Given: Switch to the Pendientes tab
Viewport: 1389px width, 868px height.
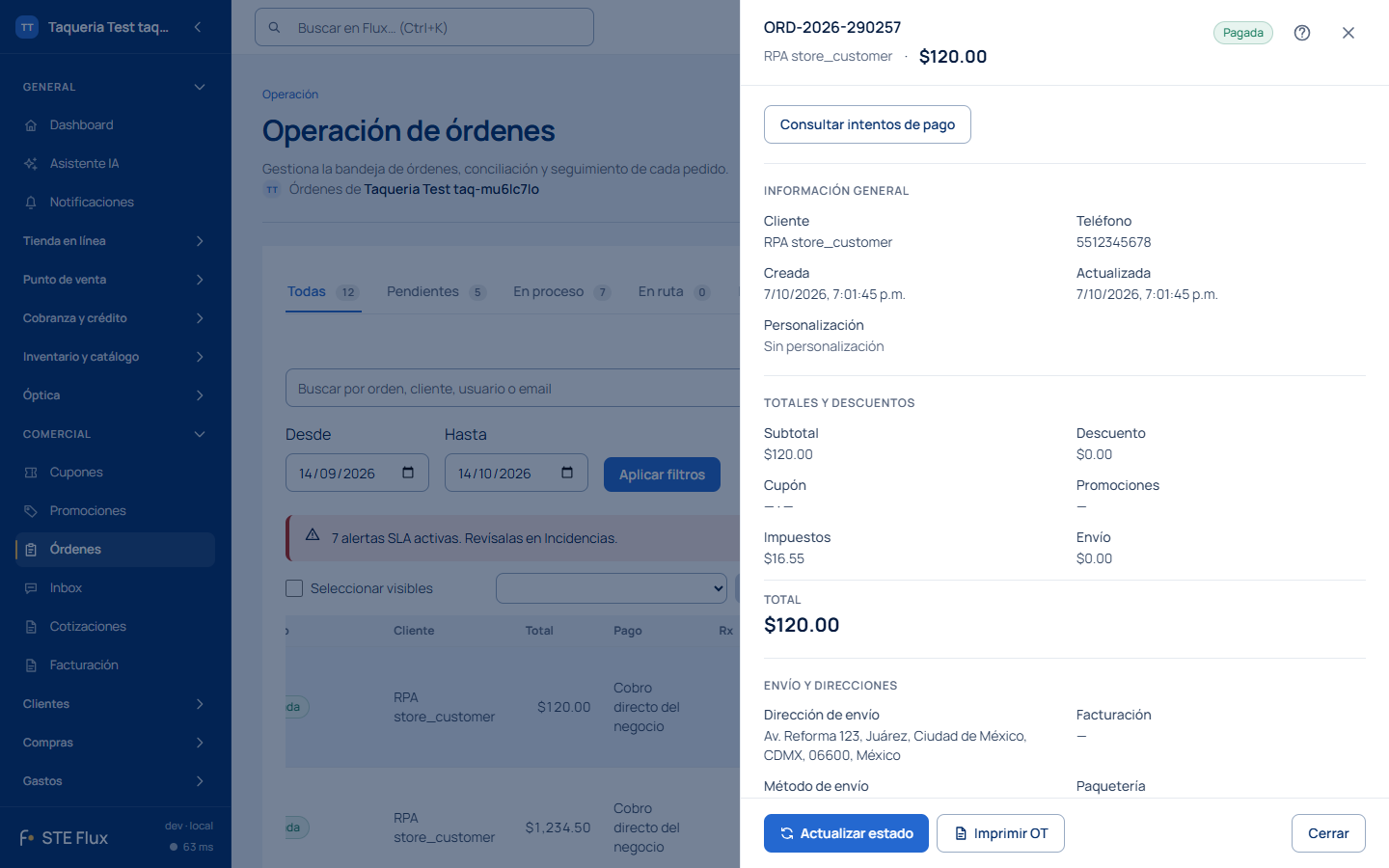Looking at the screenshot, I should pos(436,292).
